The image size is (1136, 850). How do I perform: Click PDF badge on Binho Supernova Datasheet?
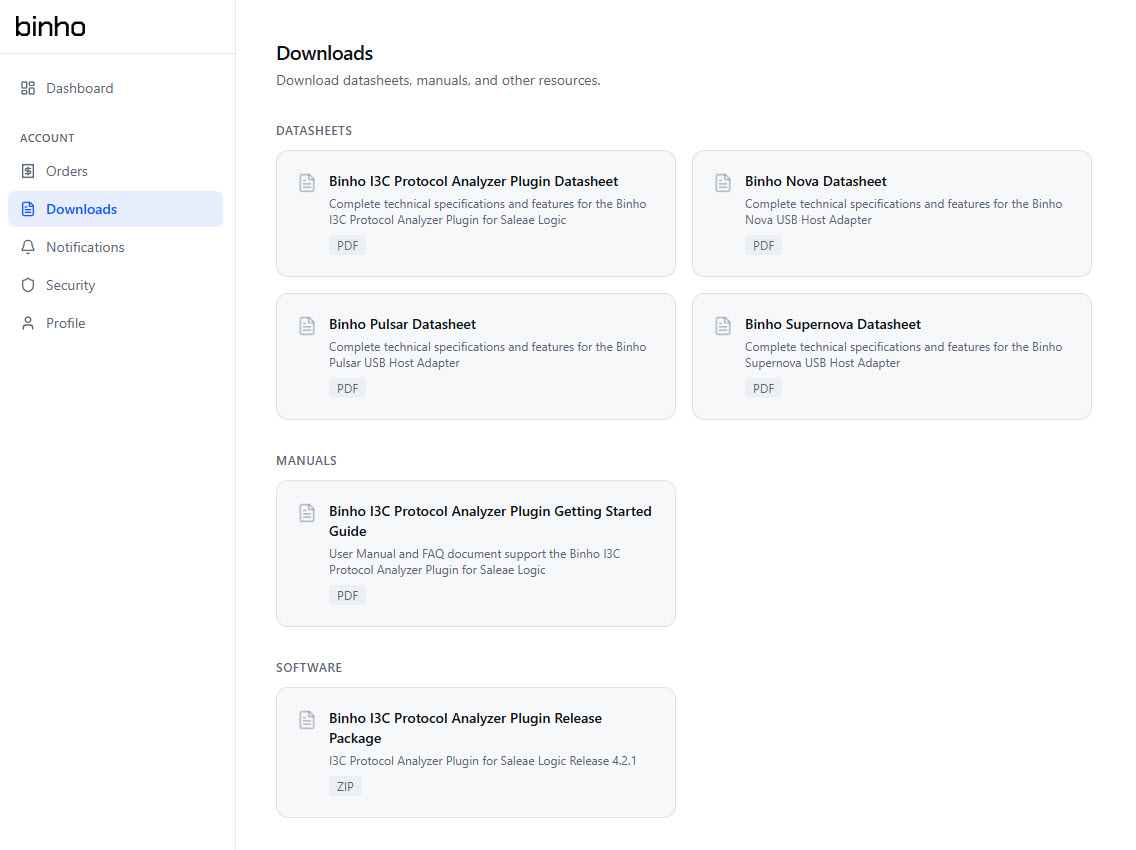pyautogui.click(x=763, y=388)
